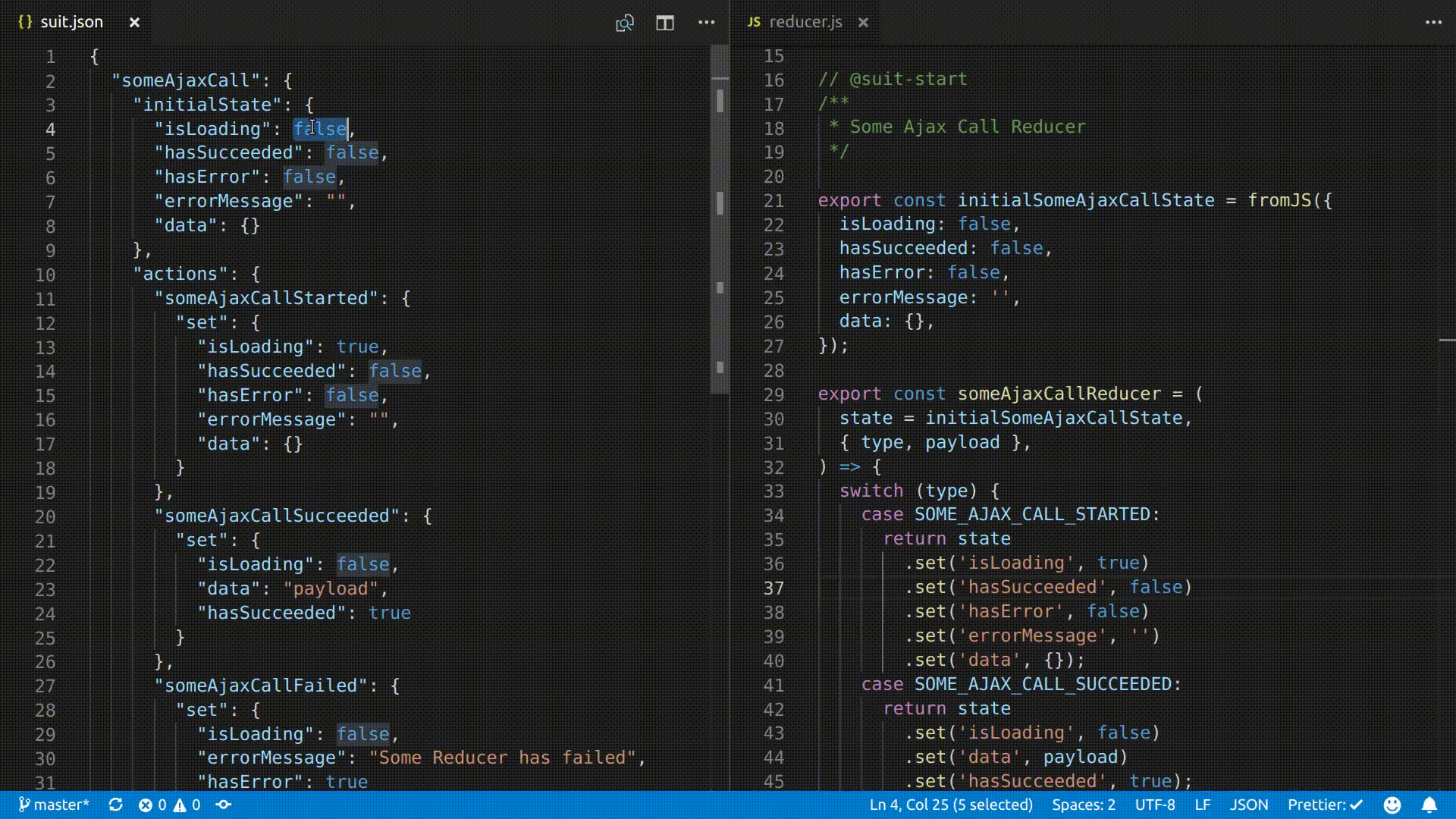Select the suit.json tab
The width and height of the screenshot is (1456, 819).
71,23
